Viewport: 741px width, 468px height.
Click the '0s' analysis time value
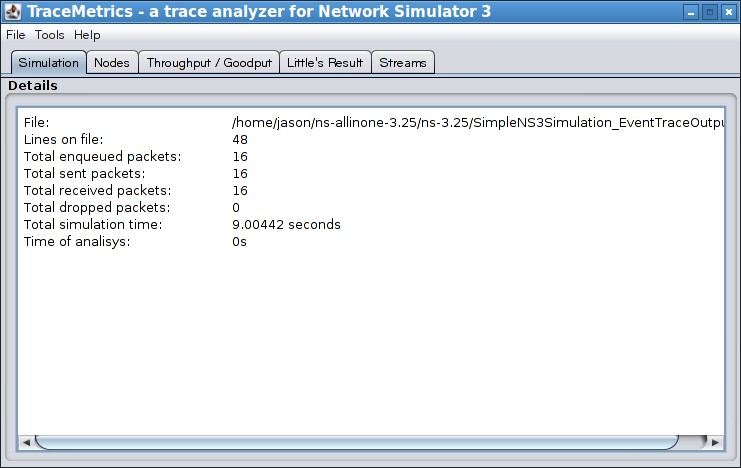click(239, 242)
